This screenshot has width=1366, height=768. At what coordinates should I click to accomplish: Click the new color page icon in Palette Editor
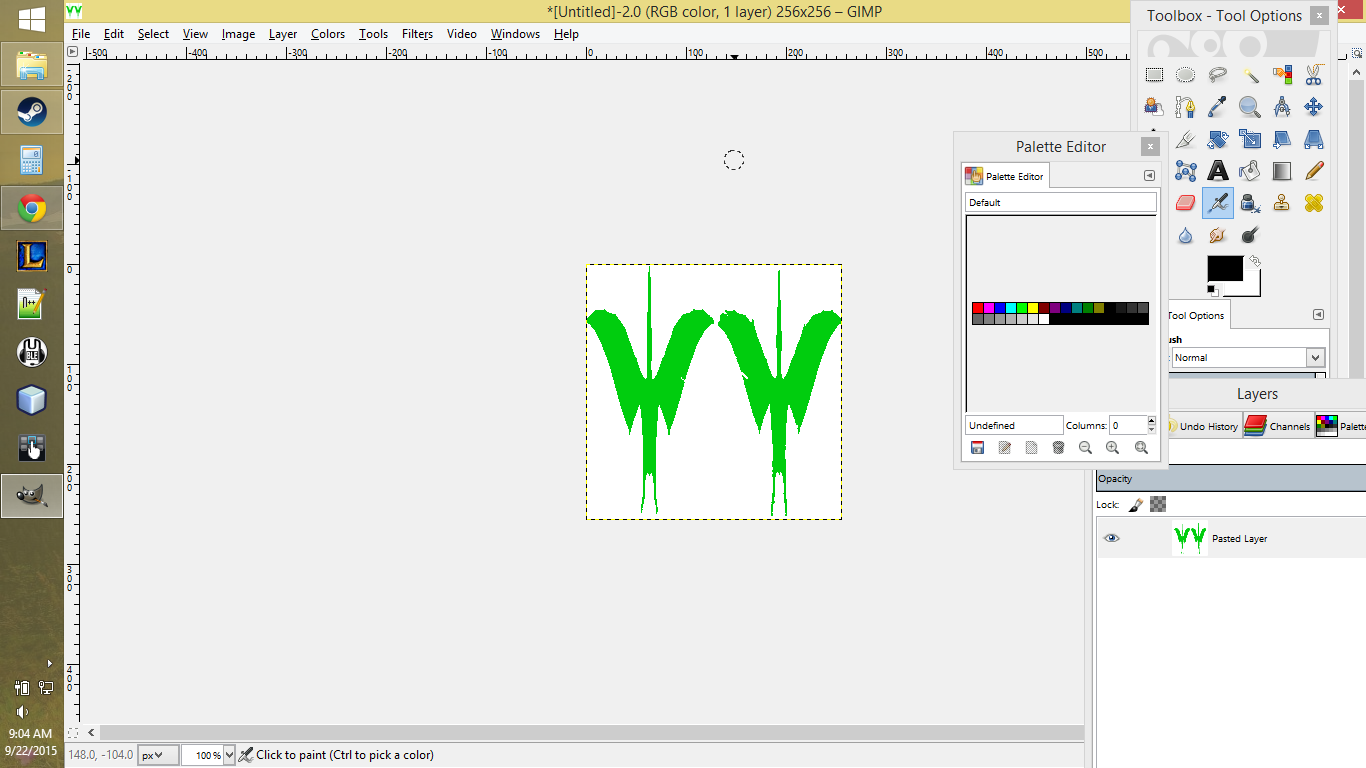click(1032, 448)
